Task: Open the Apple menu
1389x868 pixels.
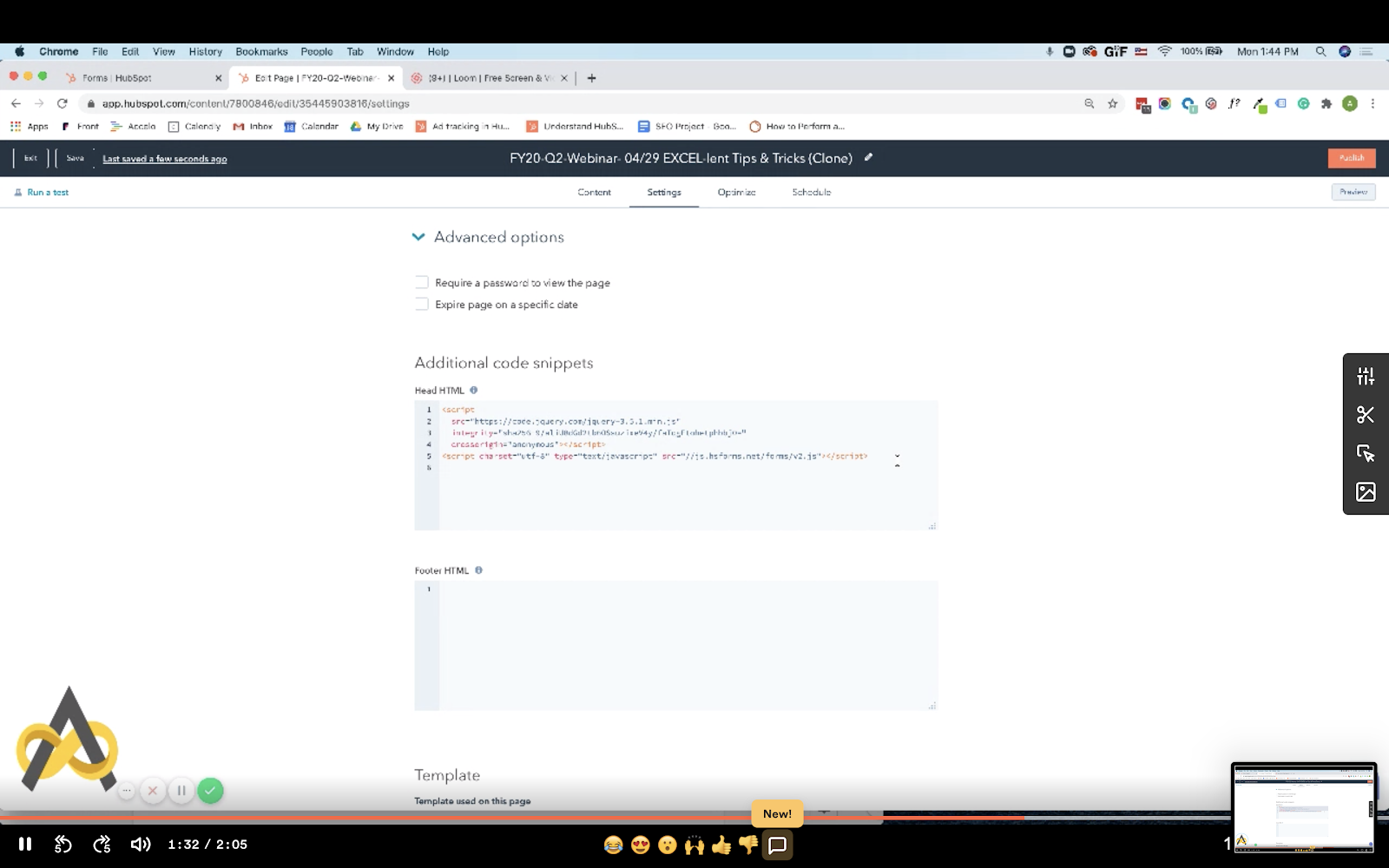Action: click(x=19, y=51)
